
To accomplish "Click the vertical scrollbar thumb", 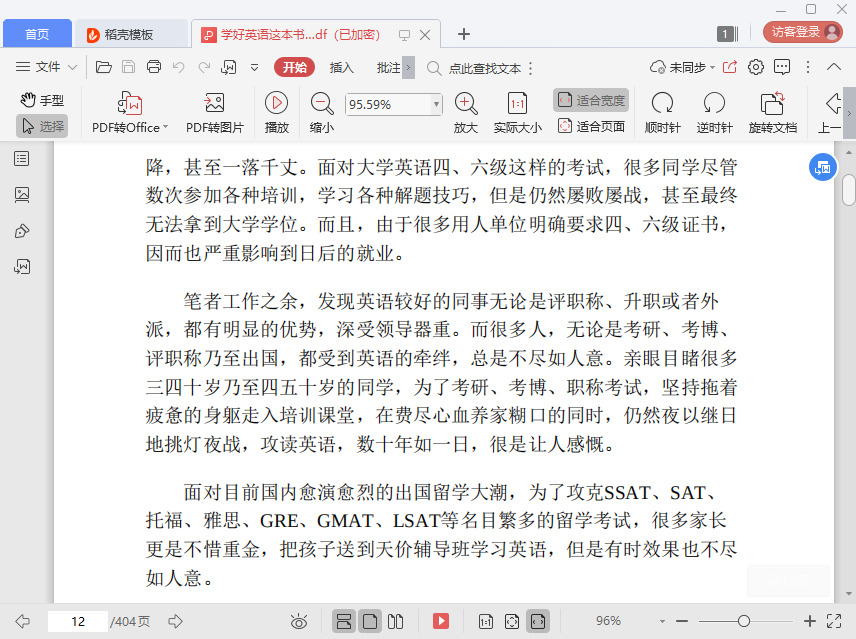I will click(x=848, y=190).
